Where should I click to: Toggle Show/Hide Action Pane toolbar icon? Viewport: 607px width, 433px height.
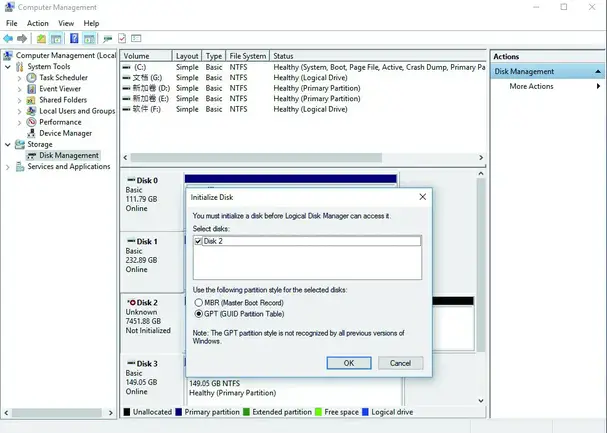(89, 39)
